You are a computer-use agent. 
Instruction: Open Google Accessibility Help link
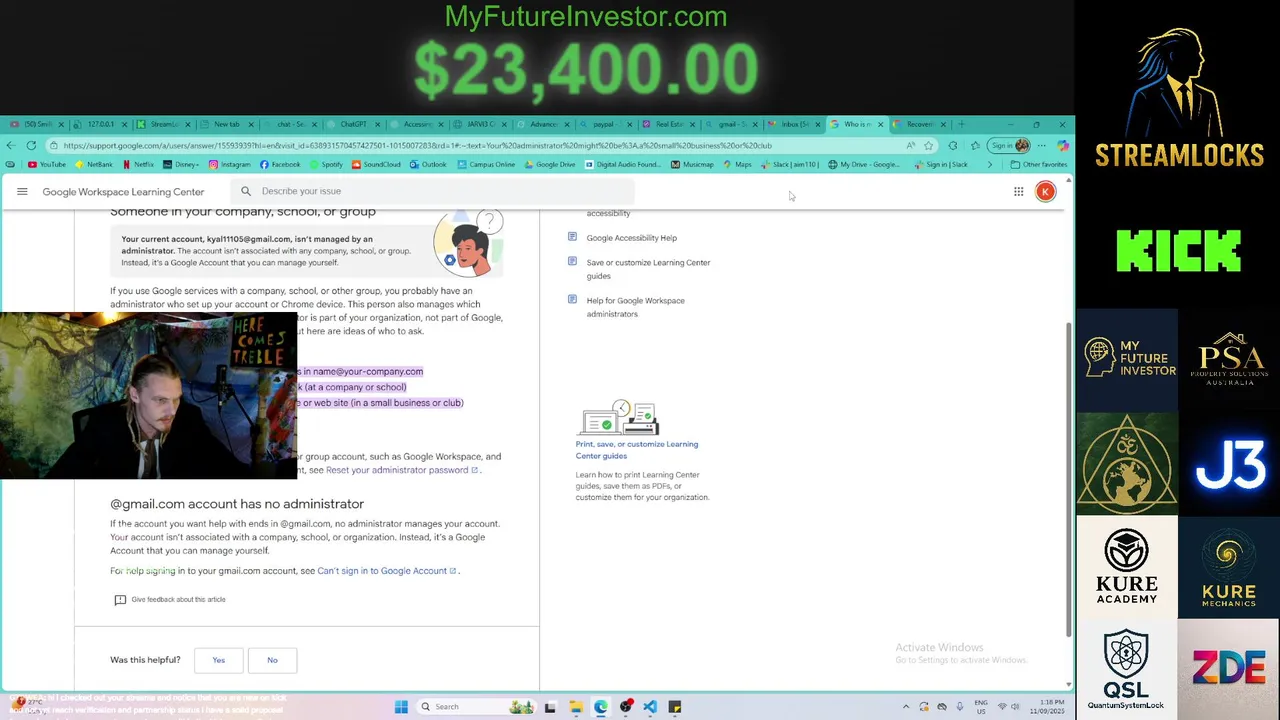(631, 238)
